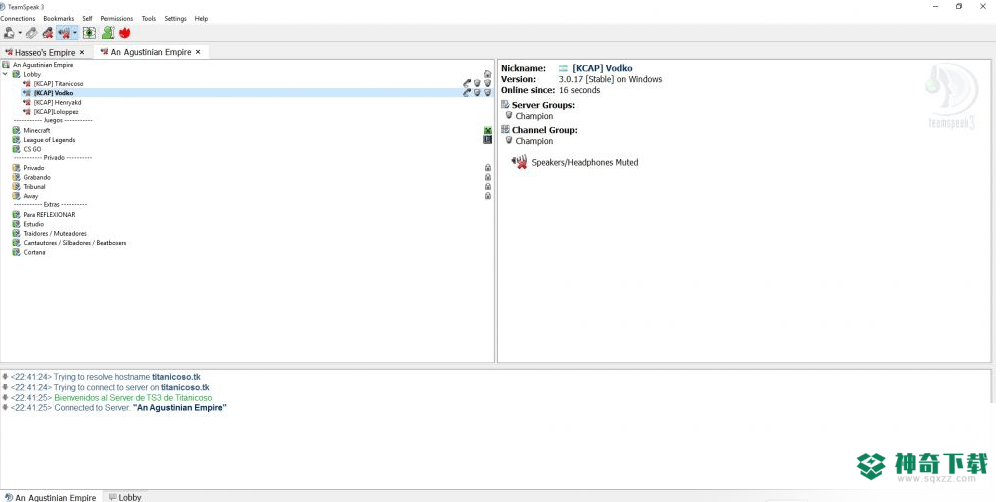Toggle channel subscribe eye toolbar icon

(x=89, y=33)
